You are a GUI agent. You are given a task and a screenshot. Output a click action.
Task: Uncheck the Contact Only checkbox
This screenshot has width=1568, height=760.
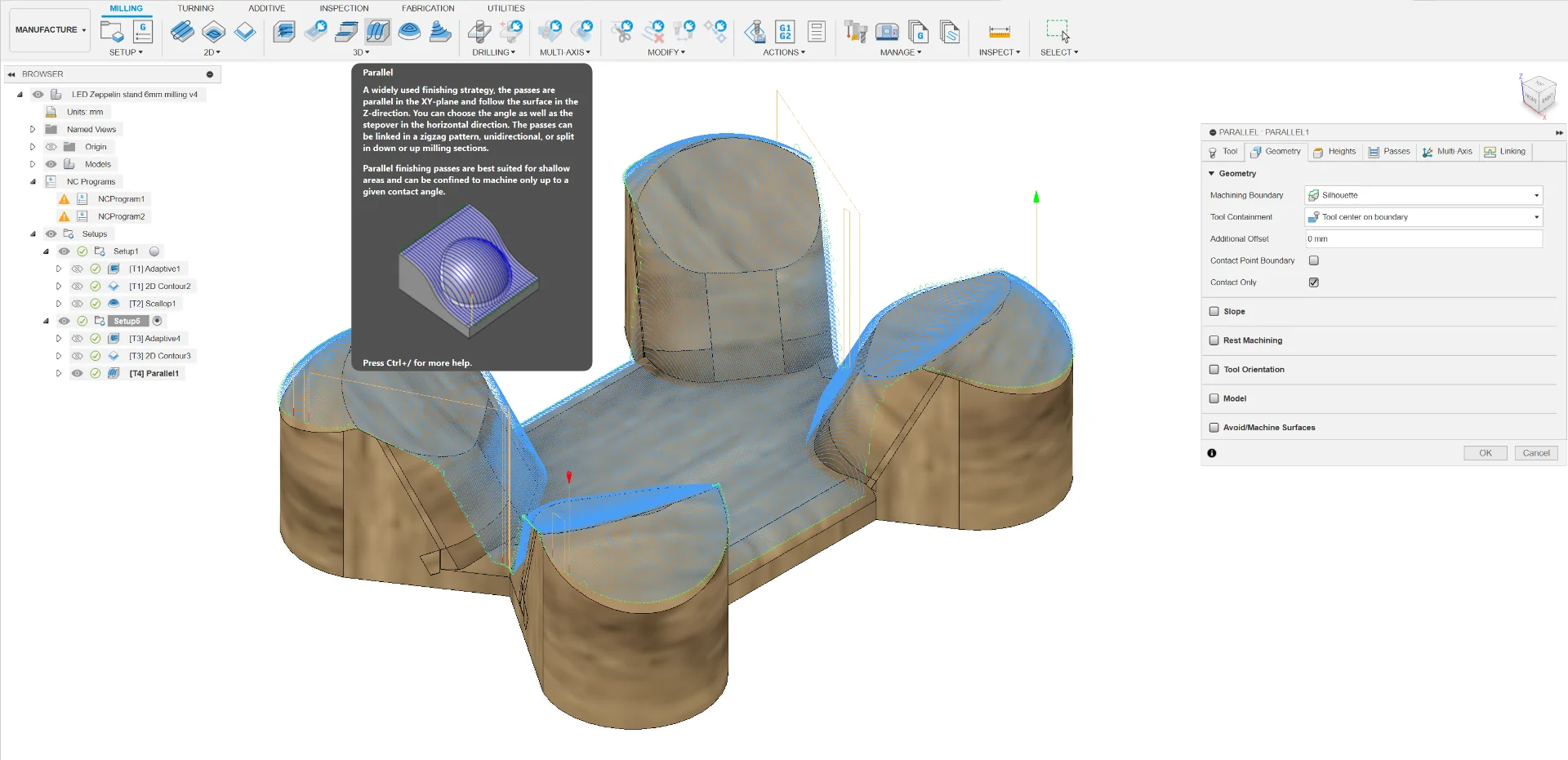[1313, 282]
